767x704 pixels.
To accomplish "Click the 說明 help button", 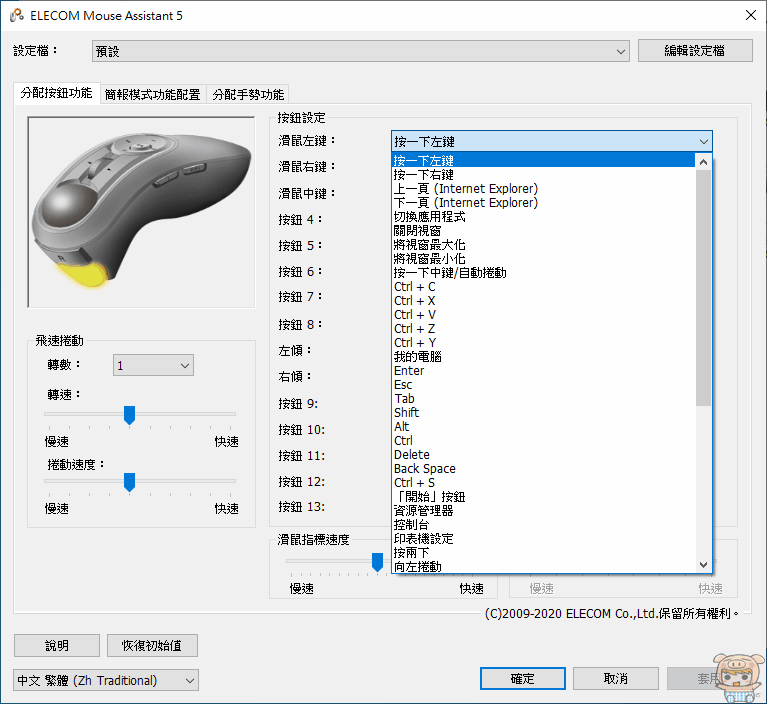I will (x=57, y=646).
